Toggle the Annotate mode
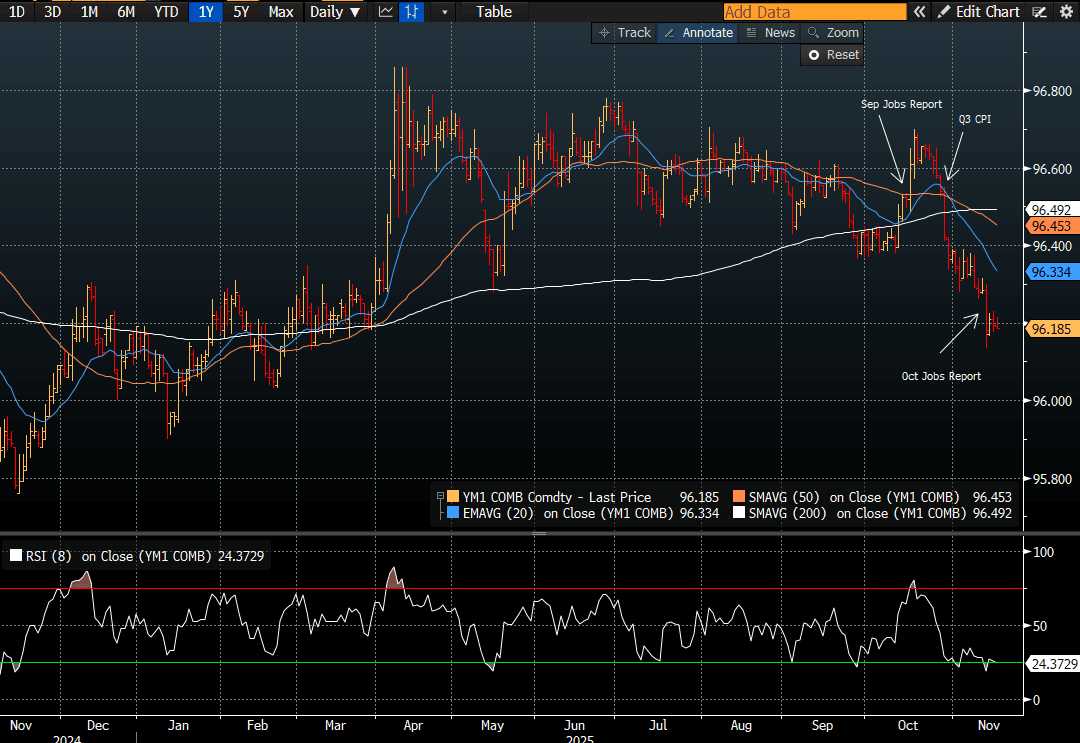Screen dimensions: 1080x743 (698, 33)
